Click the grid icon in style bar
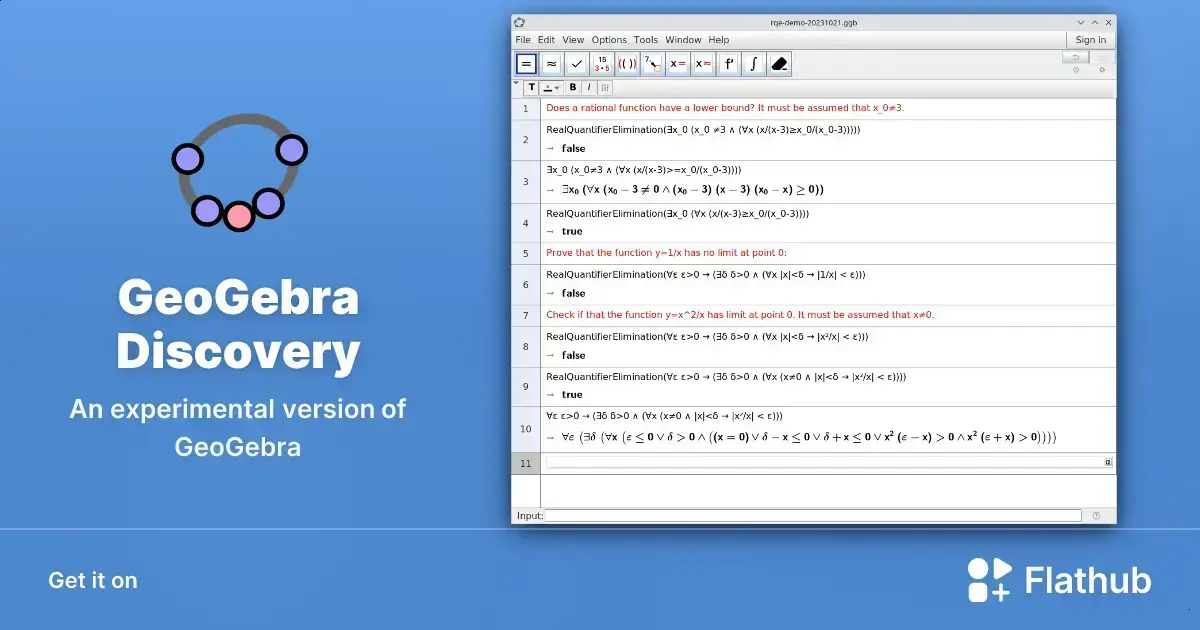The image size is (1200, 630). click(605, 88)
